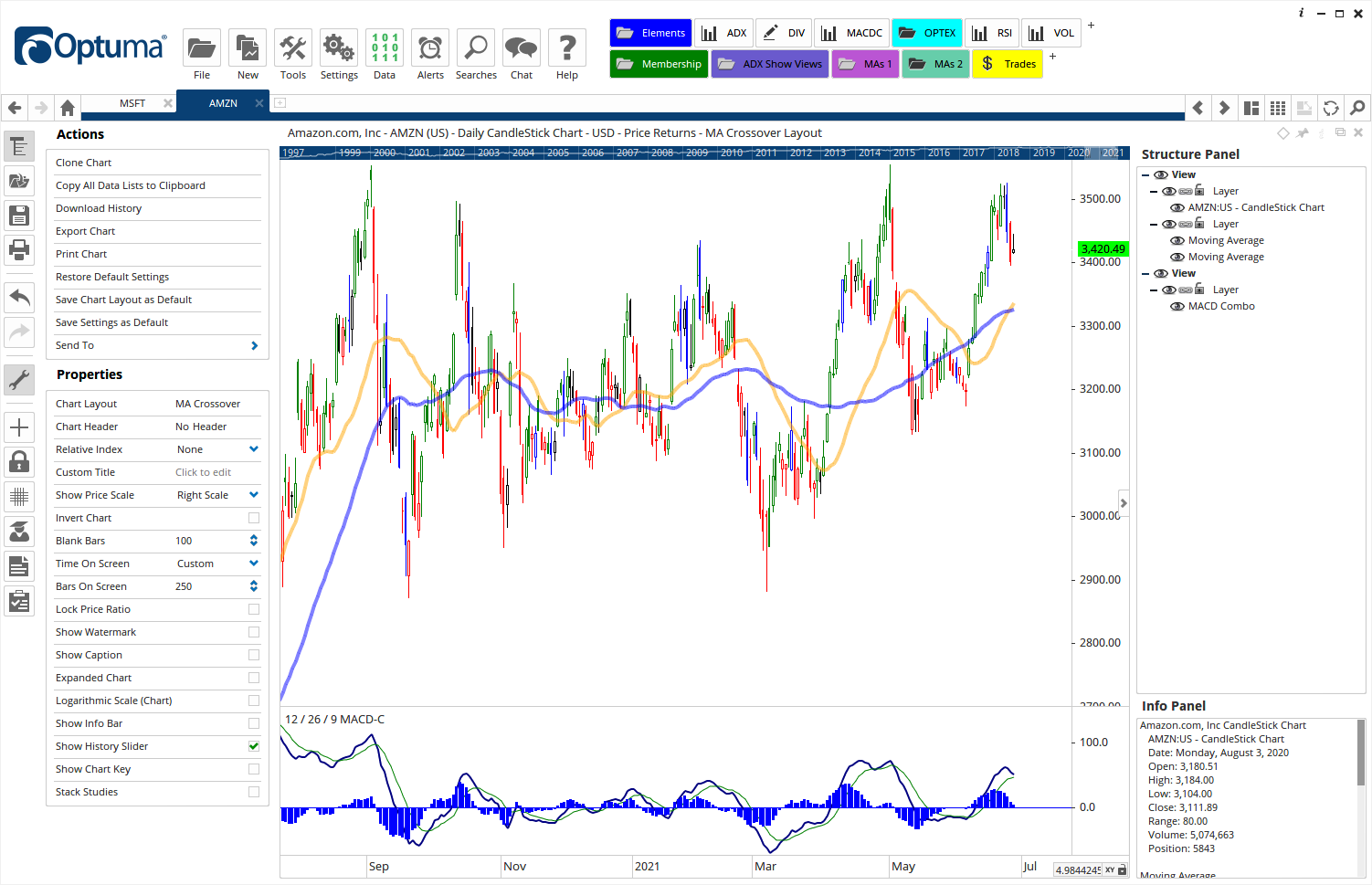This screenshot has width=1372, height=885.
Task: Close the MSFT tab
Action: pos(168,103)
